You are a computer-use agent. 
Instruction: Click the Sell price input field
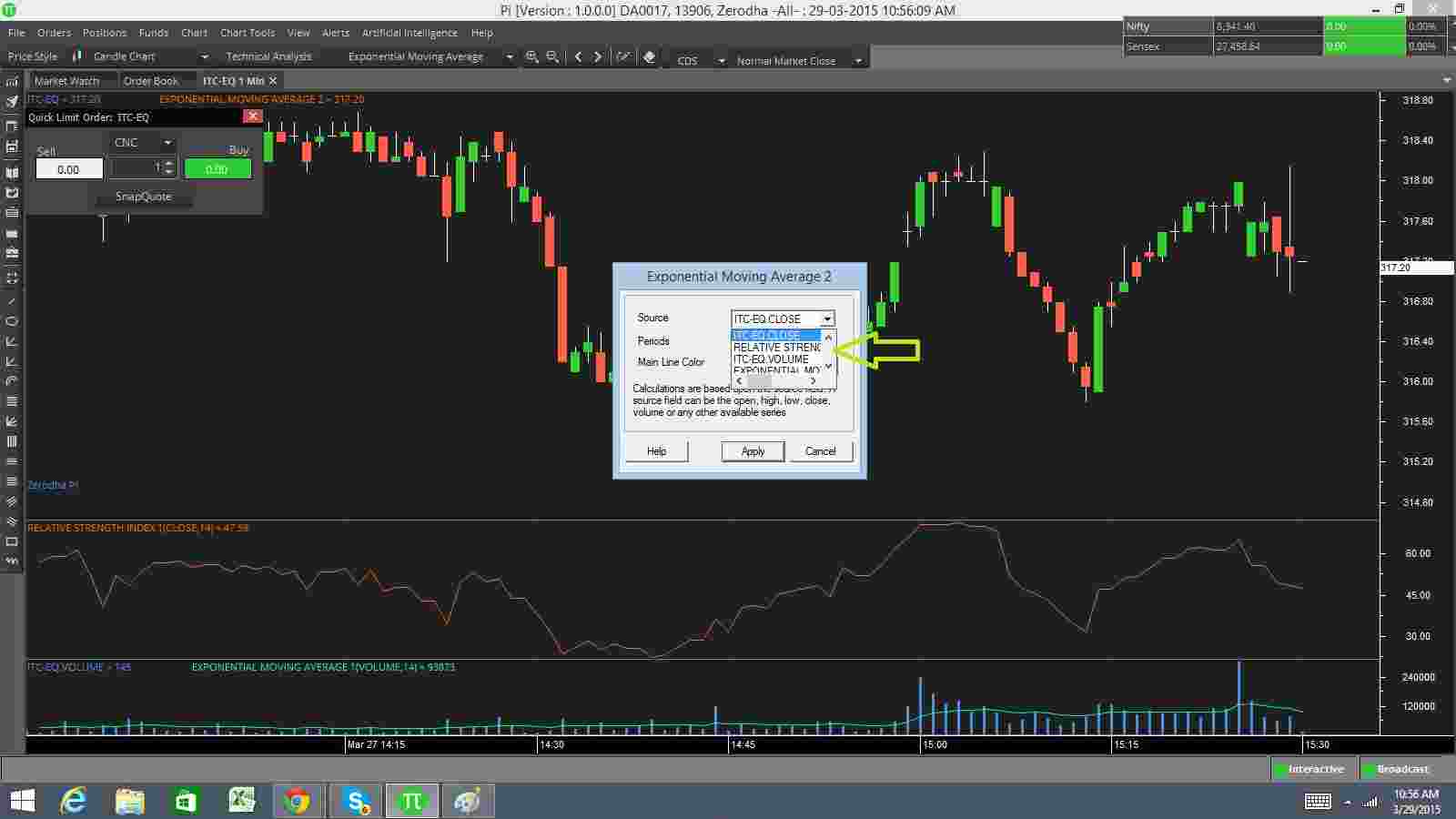(x=68, y=169)
